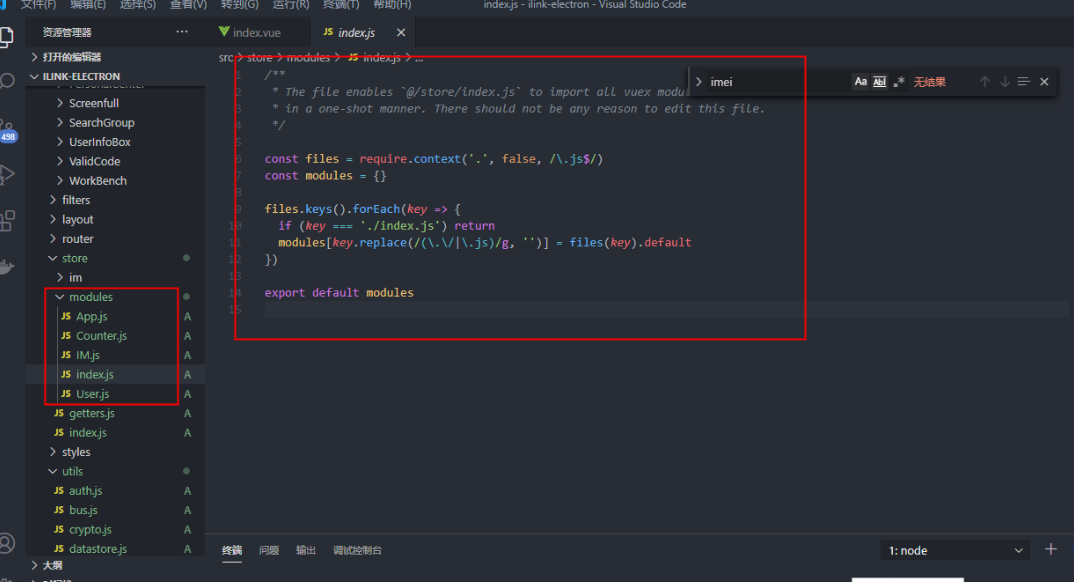Add a new terminal with plus icon
Viewport: 1074px width, 582px height.
tap(1051, 549)
